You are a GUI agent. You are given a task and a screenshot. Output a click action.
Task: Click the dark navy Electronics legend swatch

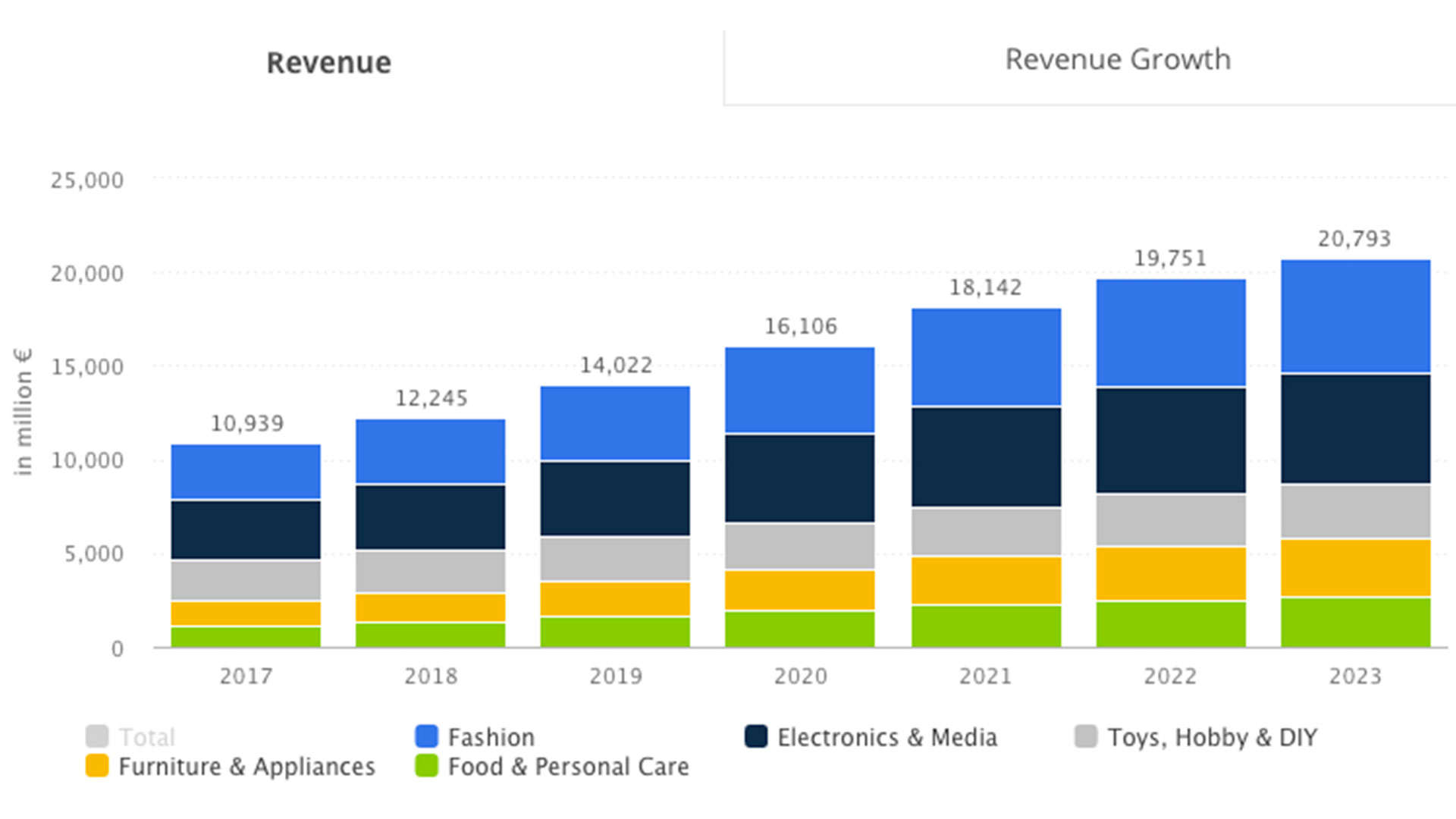click(x=756, y=736)
